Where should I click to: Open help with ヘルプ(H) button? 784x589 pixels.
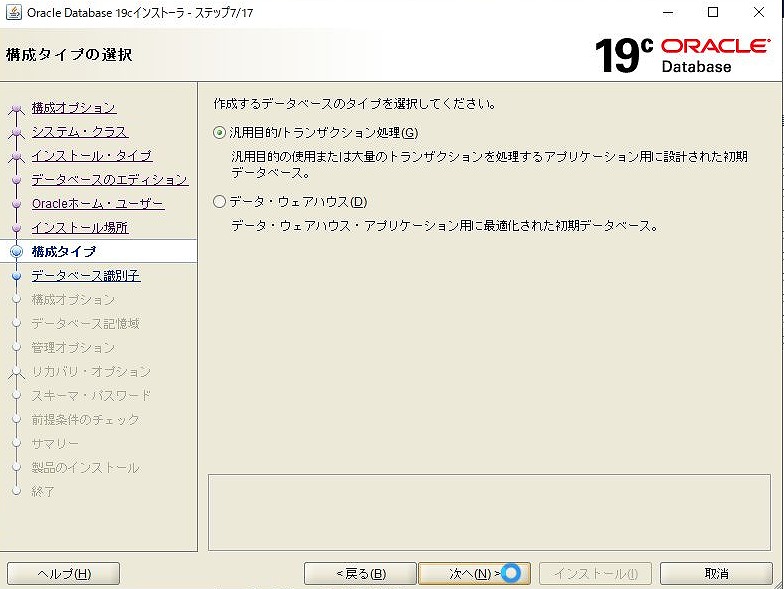click(x=64, y=574)
